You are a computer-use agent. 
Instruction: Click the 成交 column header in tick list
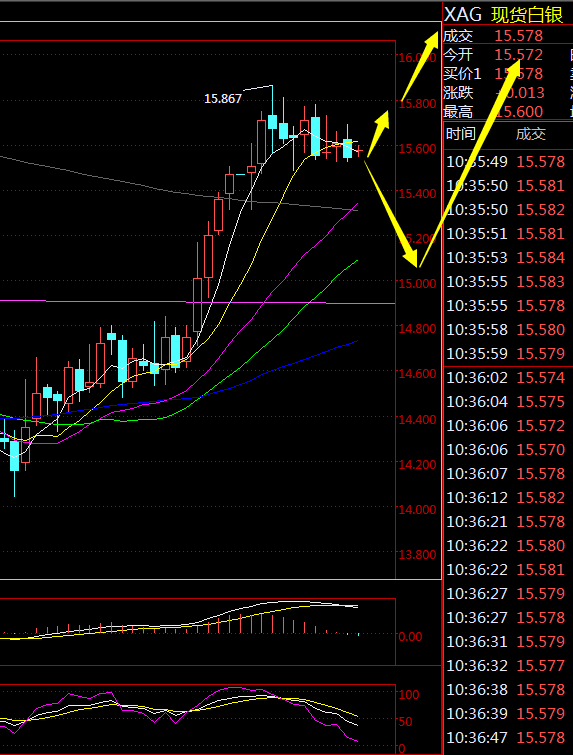tap(531, 134)
